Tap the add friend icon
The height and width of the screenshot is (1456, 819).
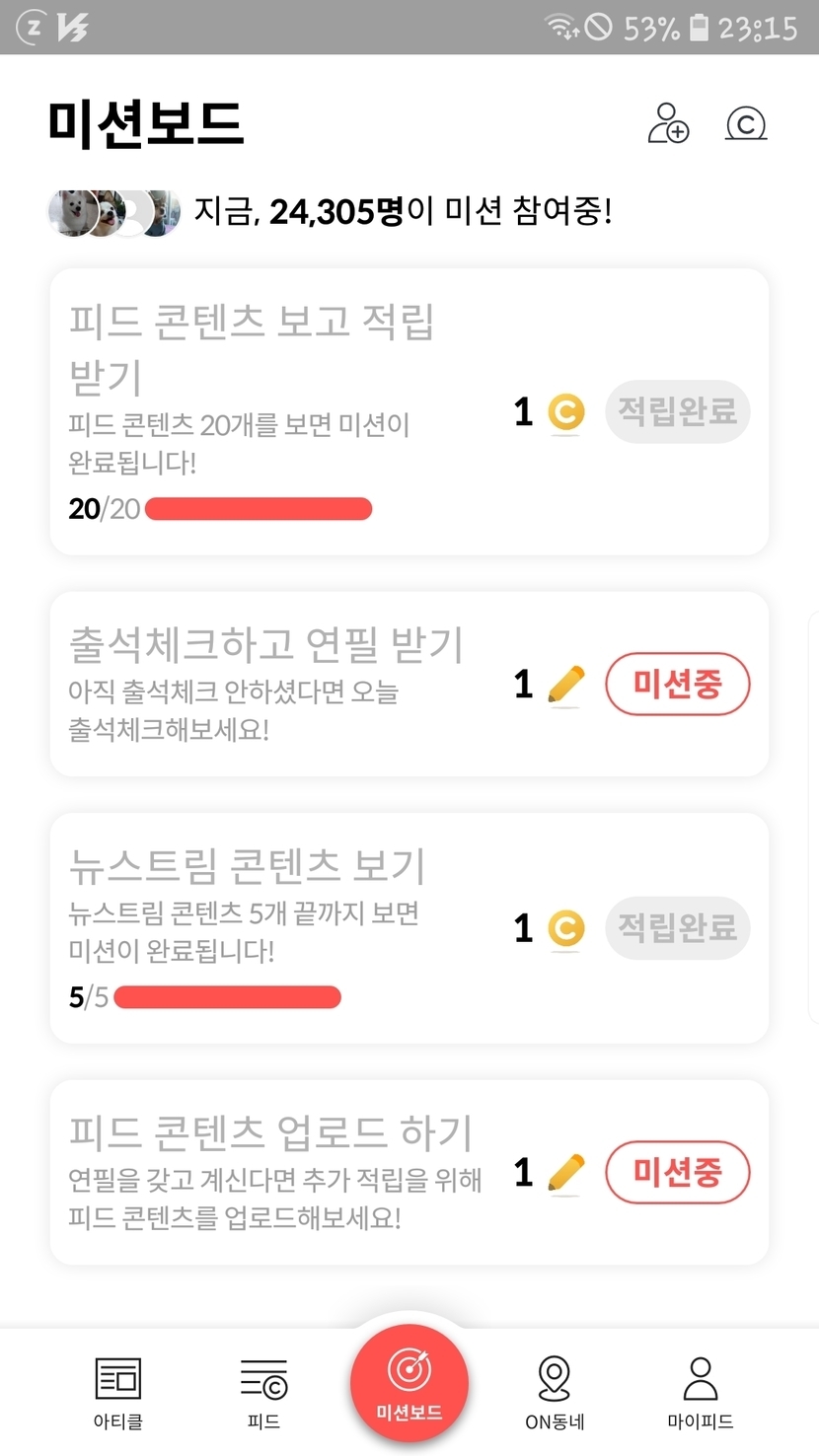coord(668,124)
